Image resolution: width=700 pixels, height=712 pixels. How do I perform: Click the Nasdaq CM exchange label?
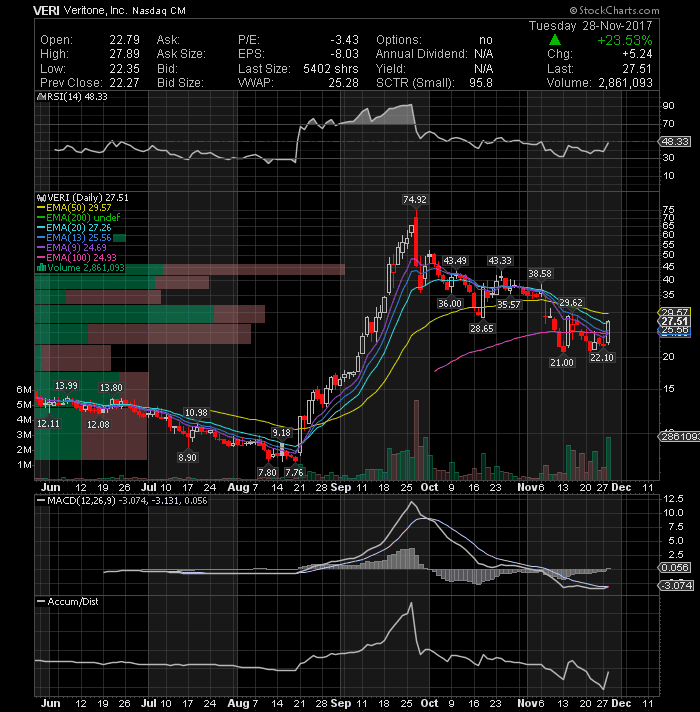[159, 11]
